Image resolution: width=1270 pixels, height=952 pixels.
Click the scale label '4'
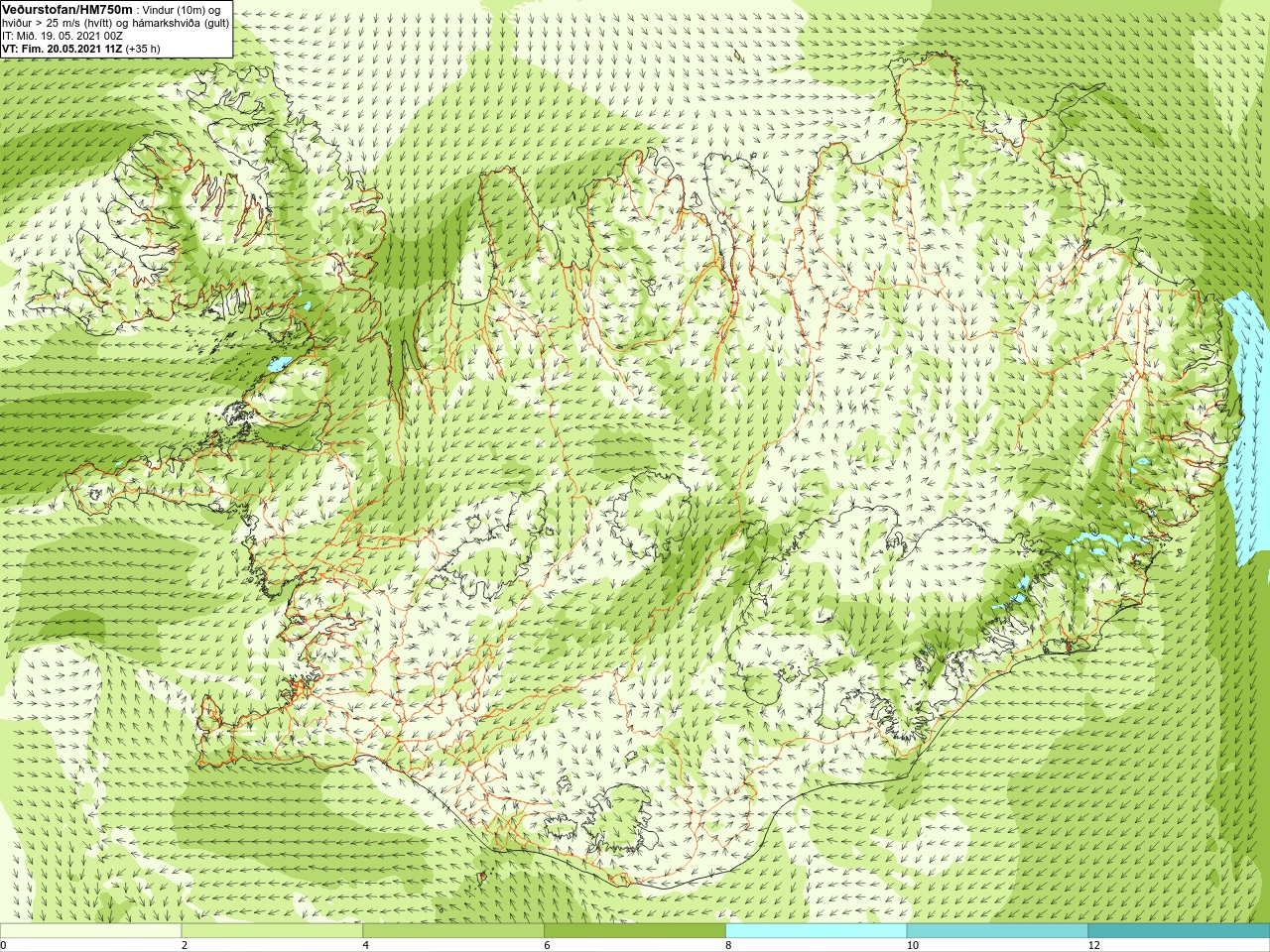coord(366,946)
